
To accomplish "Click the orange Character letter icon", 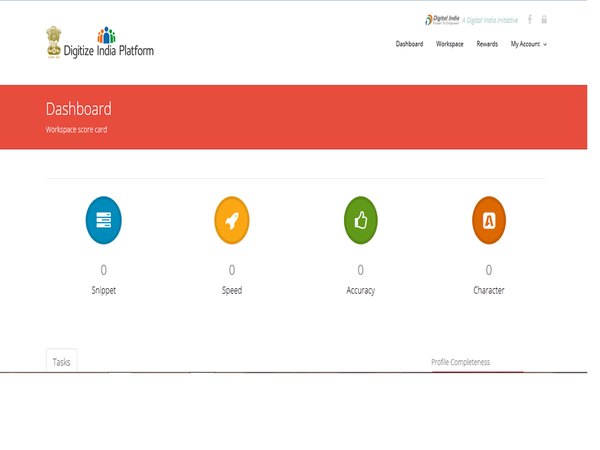I will click(x=489, y=221).
